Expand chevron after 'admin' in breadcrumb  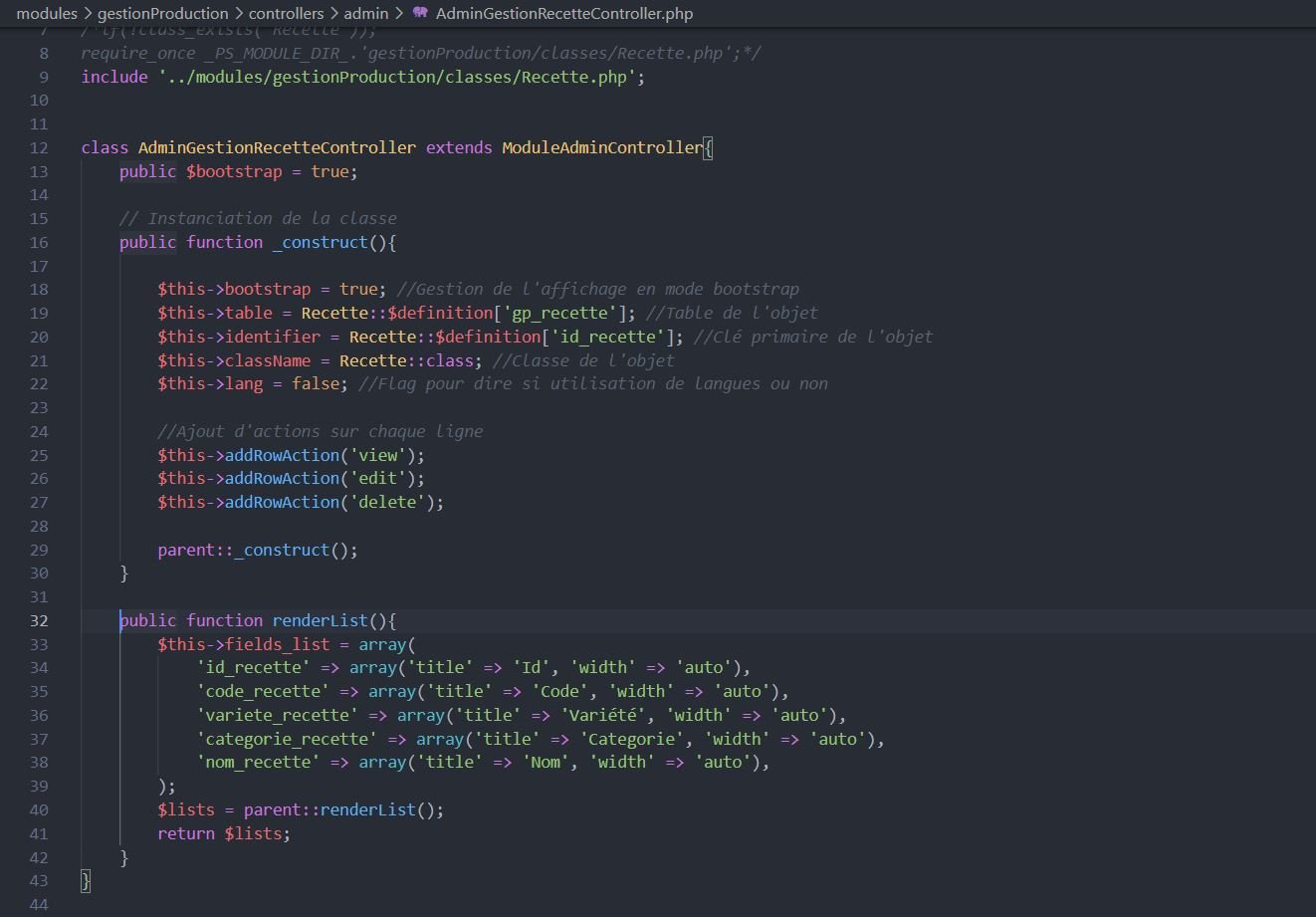(x=398, y=14)
